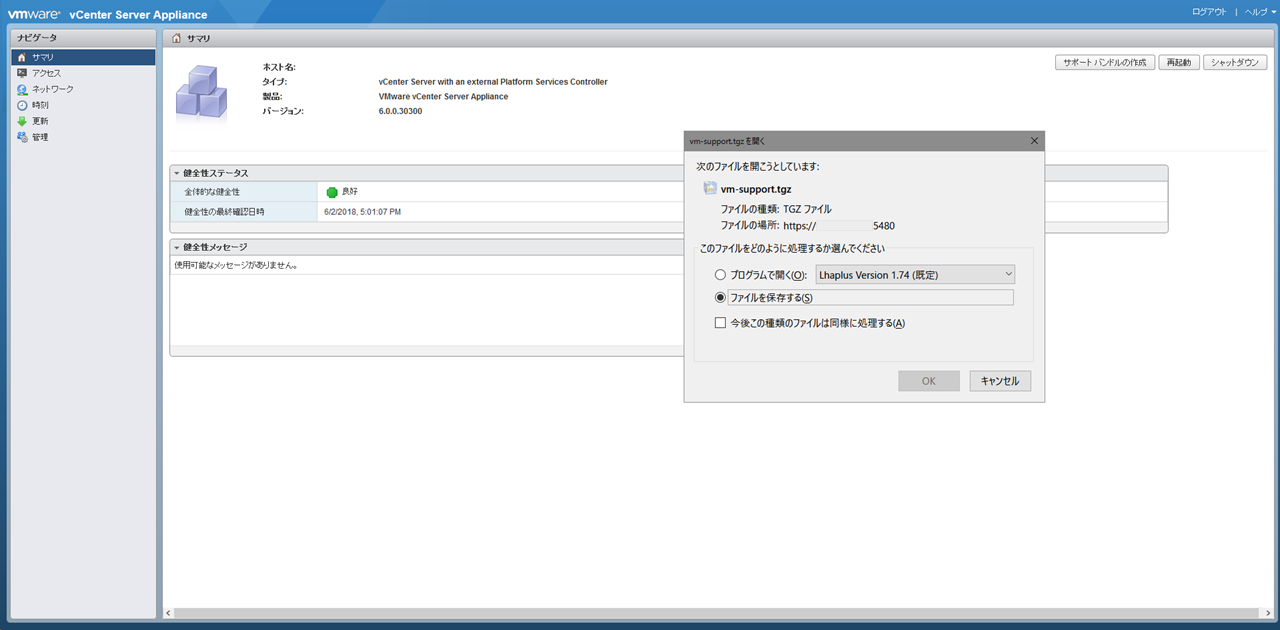Image resolution: width=1280 pixels, height=630 pixels.
Task: Click the version value 6.0.0.30300
Action: (x=400, y=111)
